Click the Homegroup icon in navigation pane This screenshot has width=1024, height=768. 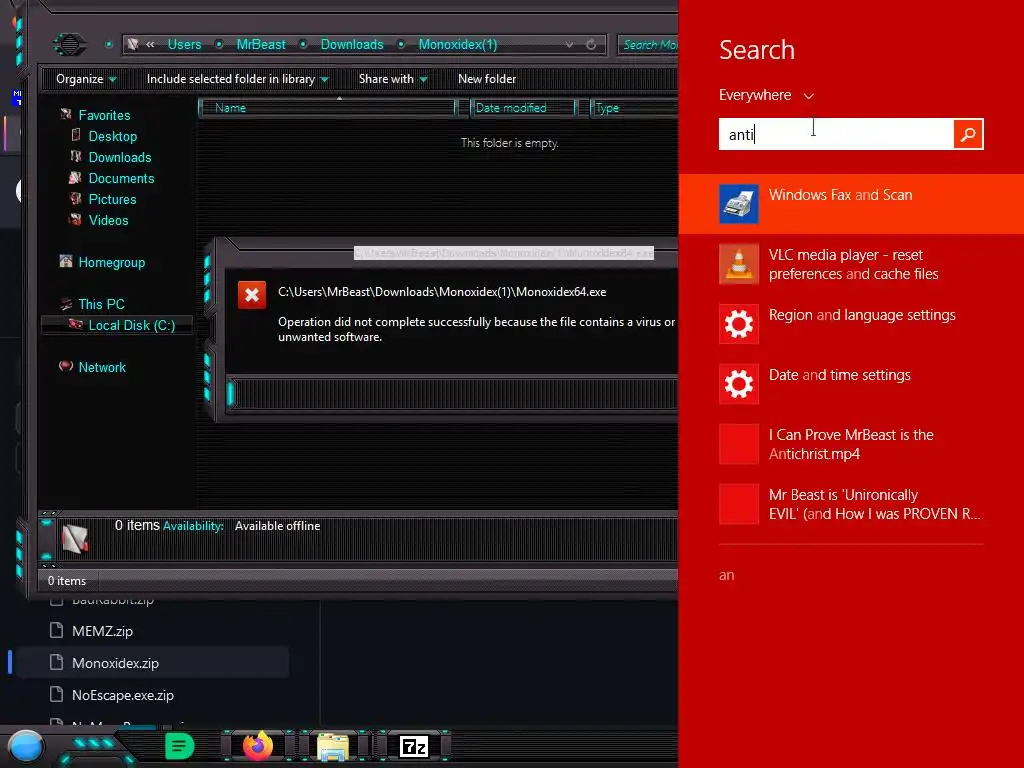pos(66,262)
